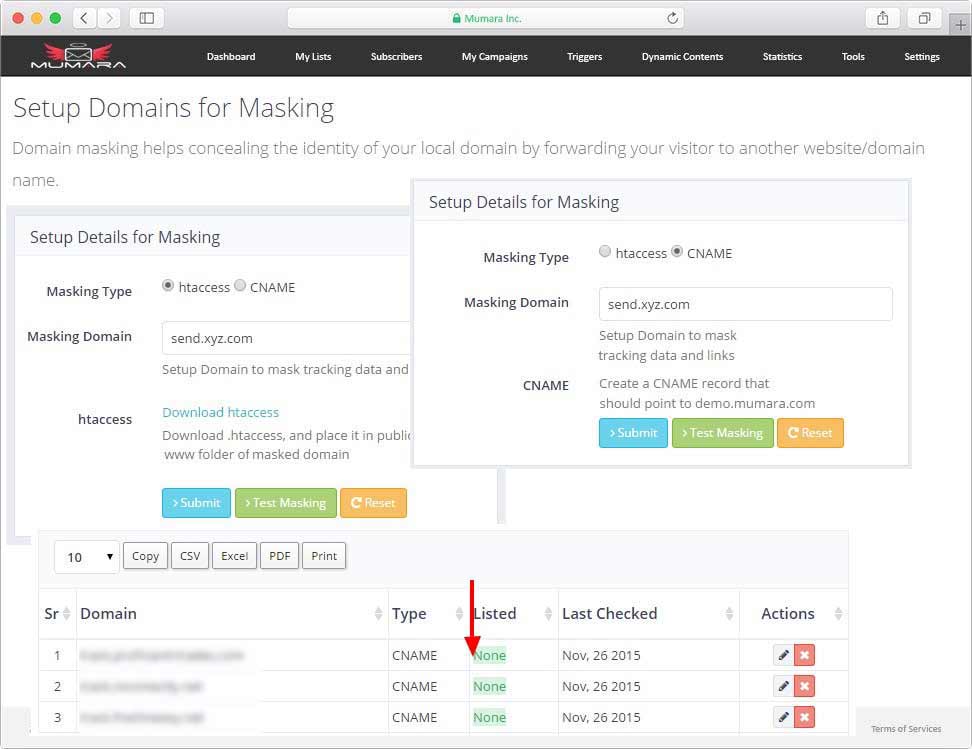This screenshot has height=749, width=972.
Task: Click the Mumara logo
Action: [78, 56]
